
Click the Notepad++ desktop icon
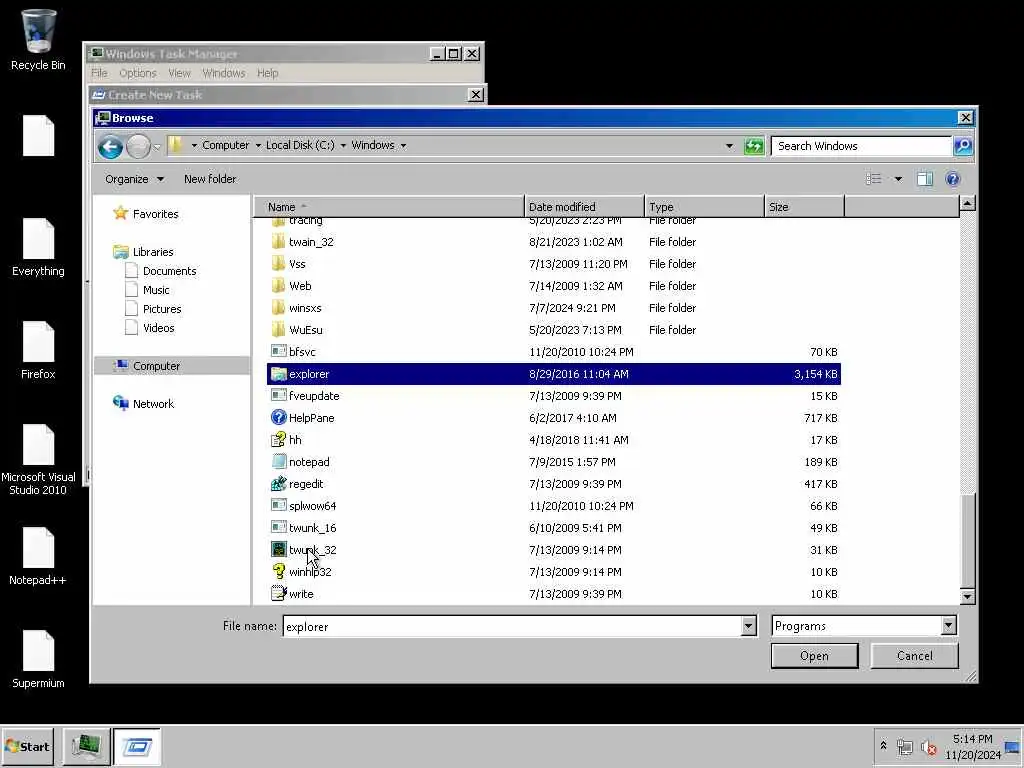38,556
